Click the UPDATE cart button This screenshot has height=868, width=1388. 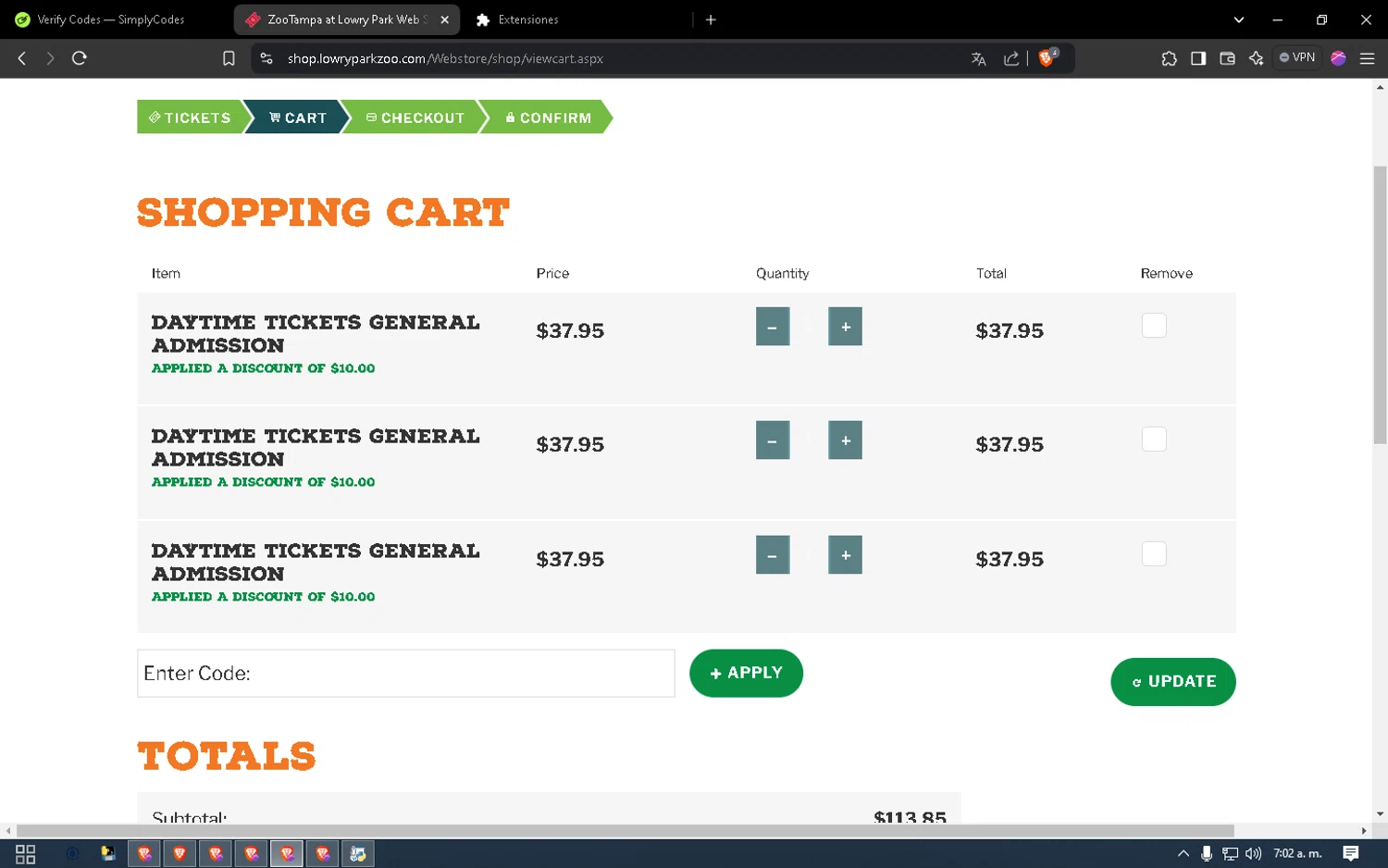point(1173,681)
